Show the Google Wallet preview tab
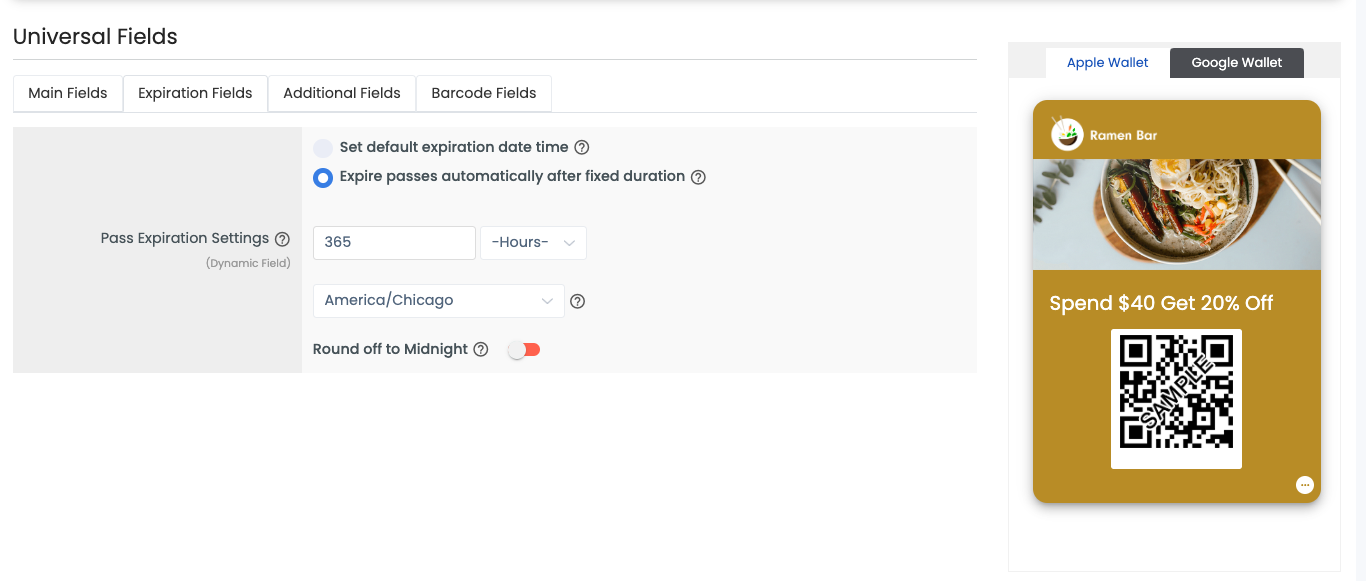The width and height of the screenshot is (1366, 581). pyautogui.click(x=1237, y=63)
